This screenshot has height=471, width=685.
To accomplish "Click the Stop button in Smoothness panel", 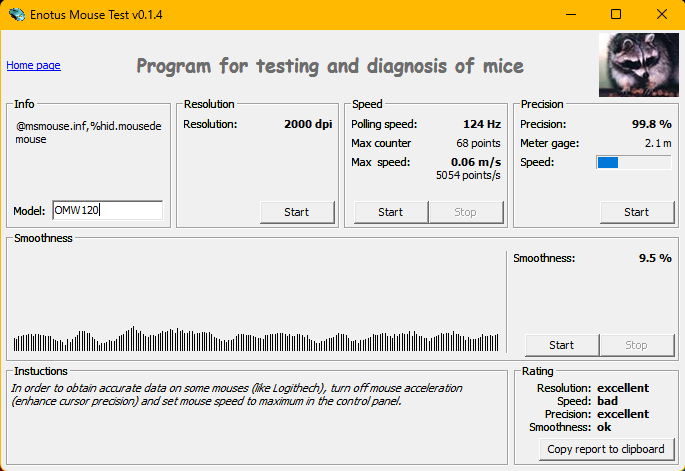I will [x=637, y=345].
